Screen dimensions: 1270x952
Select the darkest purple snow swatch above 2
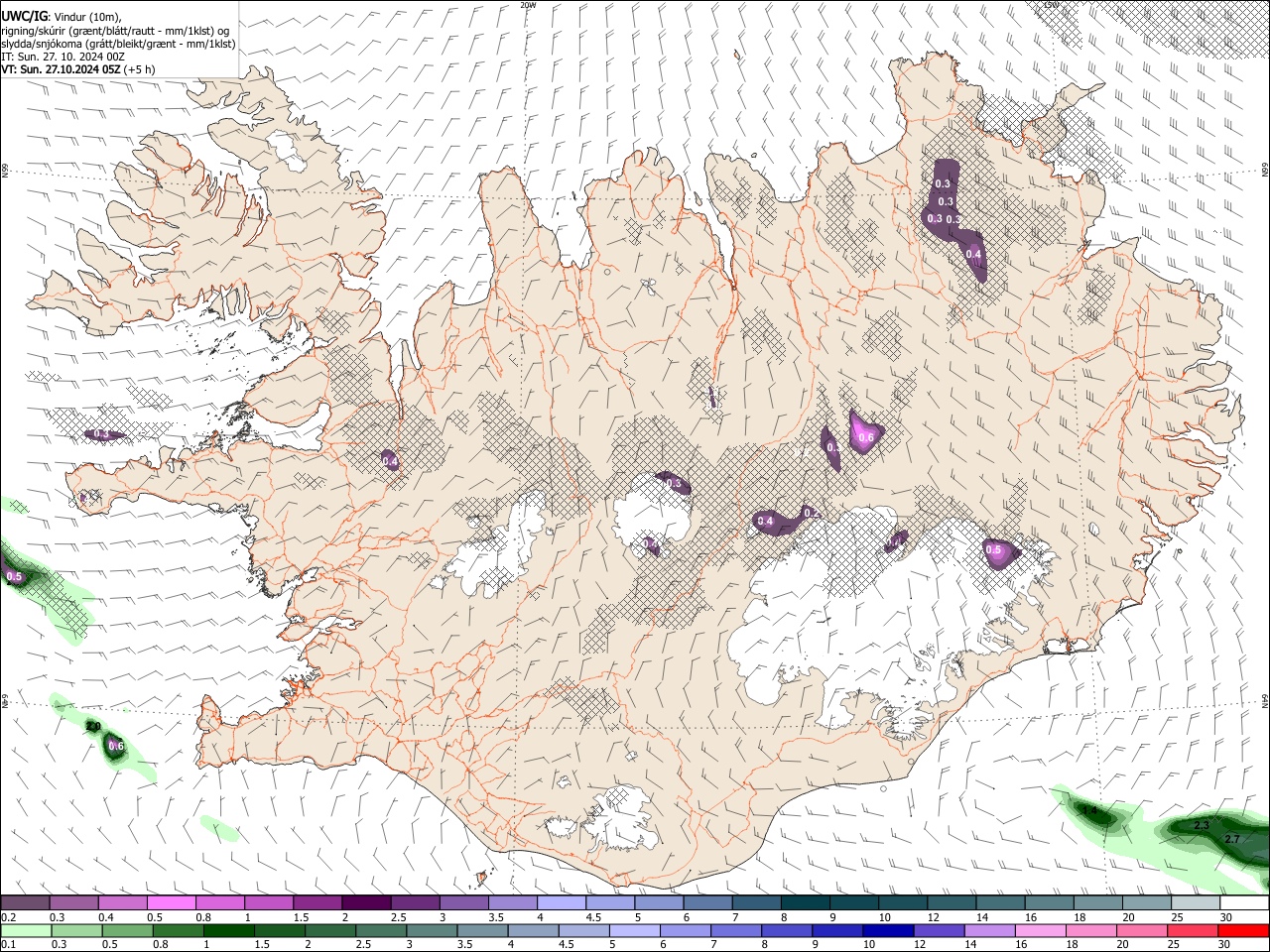[x=365, y=903]
